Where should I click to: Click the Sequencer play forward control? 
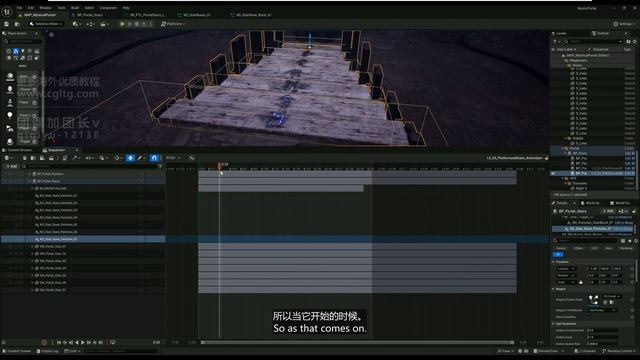[x=83, y=342]
